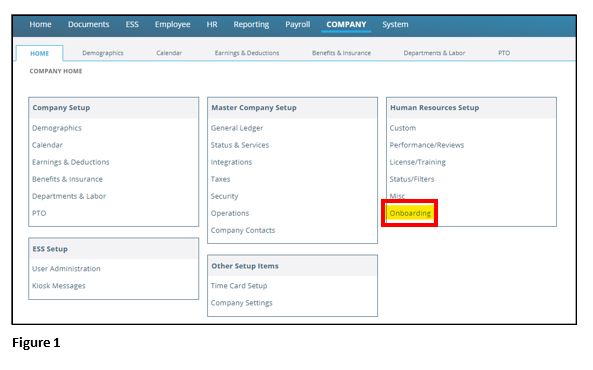593x370 pixels.
Task: Open the highlighted Onboarding link
Action: coord(410,213)
